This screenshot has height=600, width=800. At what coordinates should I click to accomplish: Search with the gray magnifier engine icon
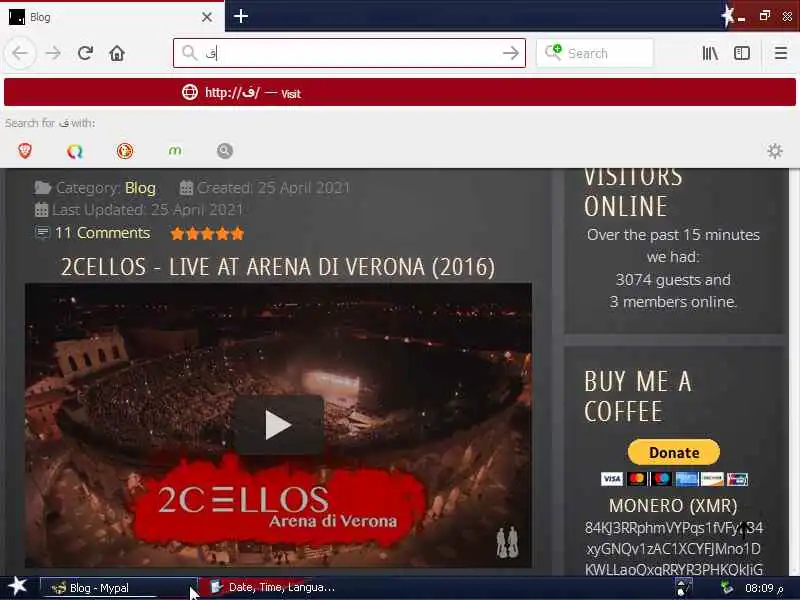(x=225, y=151)
